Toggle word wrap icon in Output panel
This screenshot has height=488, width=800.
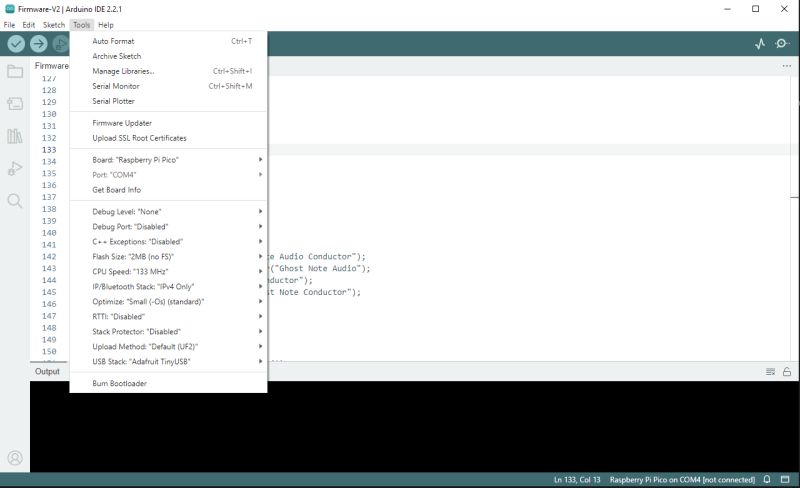(770, 372)
